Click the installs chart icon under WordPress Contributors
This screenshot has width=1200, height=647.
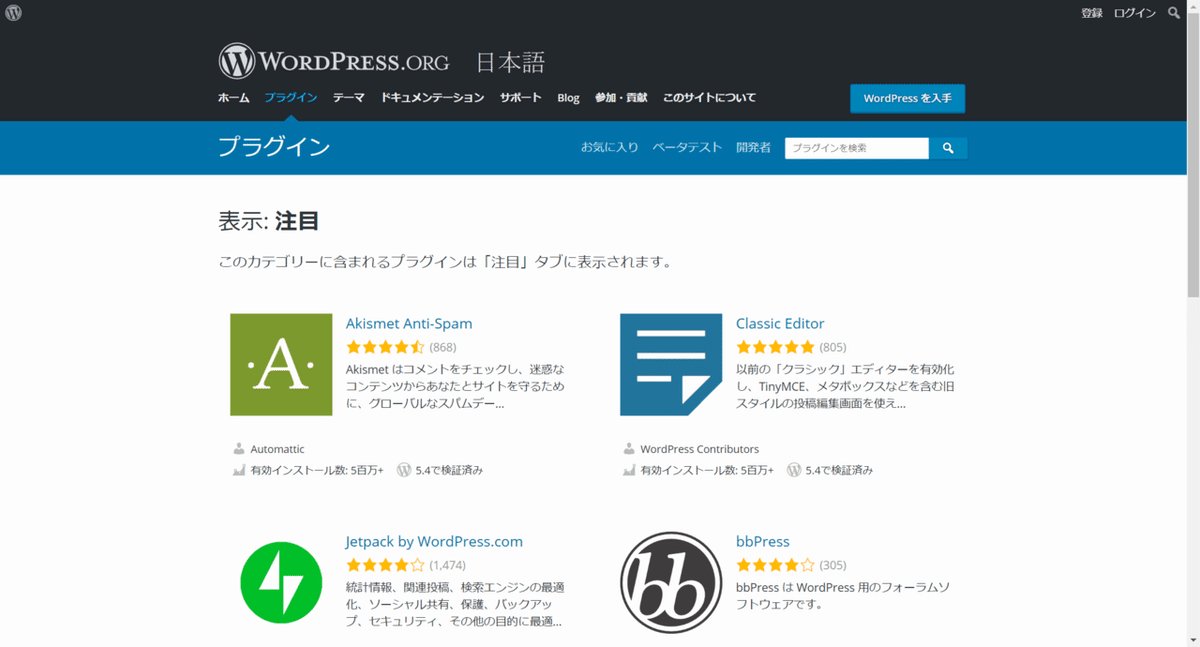pos(629,470)
